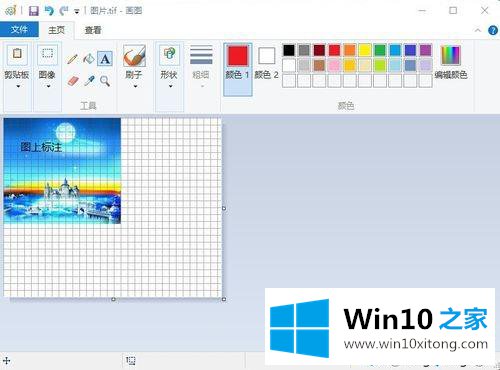
Task: Click the Redo arrow in the title bar
Action: pos(64,11)
